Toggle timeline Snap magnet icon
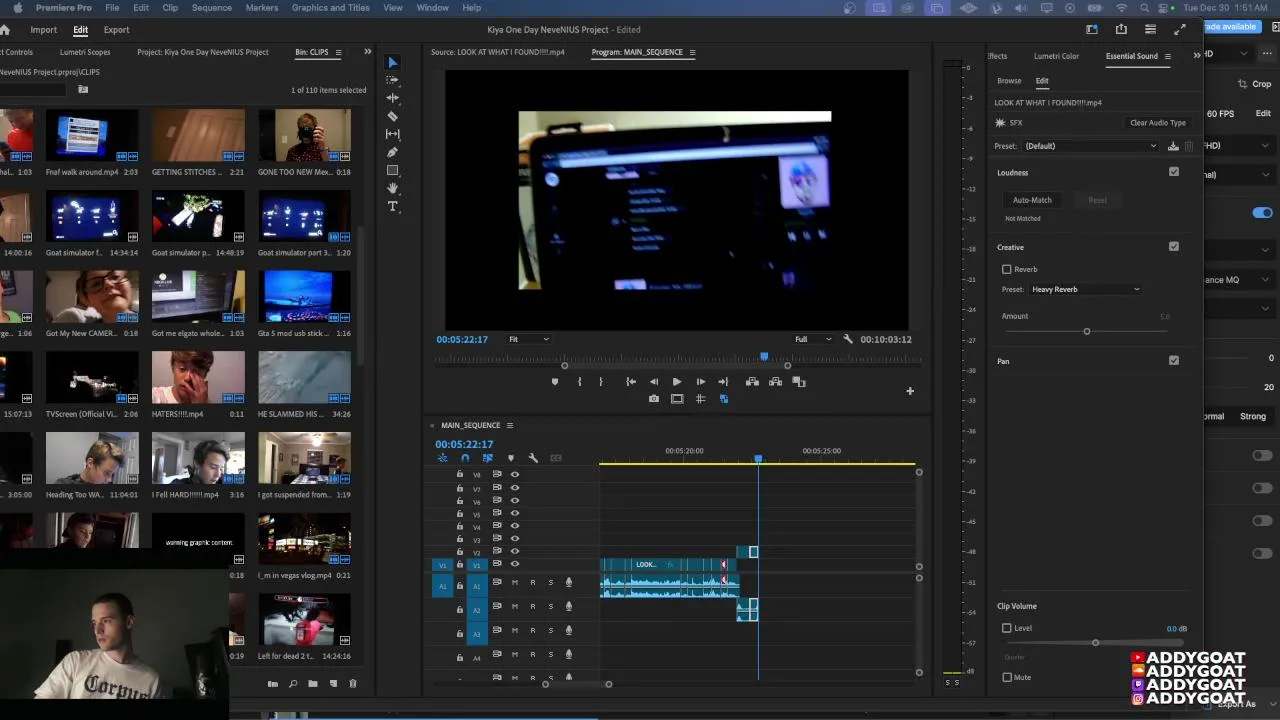Screen dimensions: 1280x720 pos(464,458)
